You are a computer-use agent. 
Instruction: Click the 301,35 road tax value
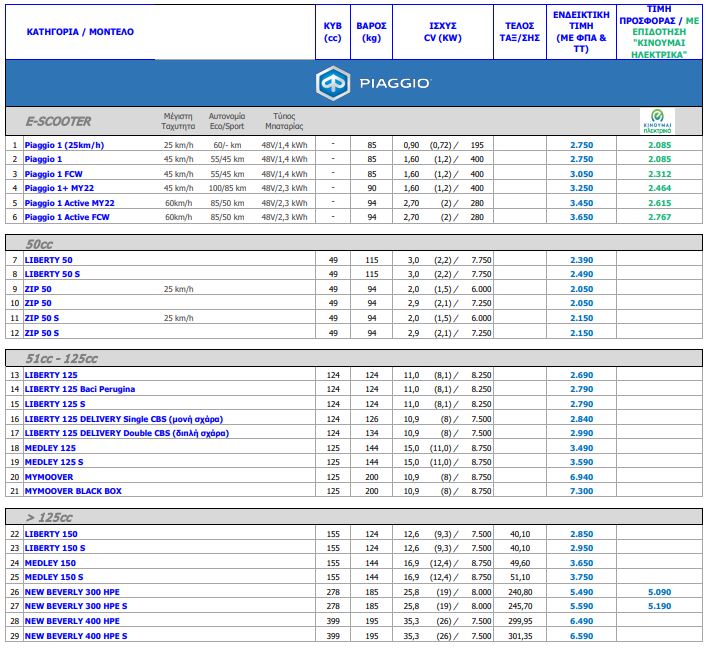pos(520,636)
